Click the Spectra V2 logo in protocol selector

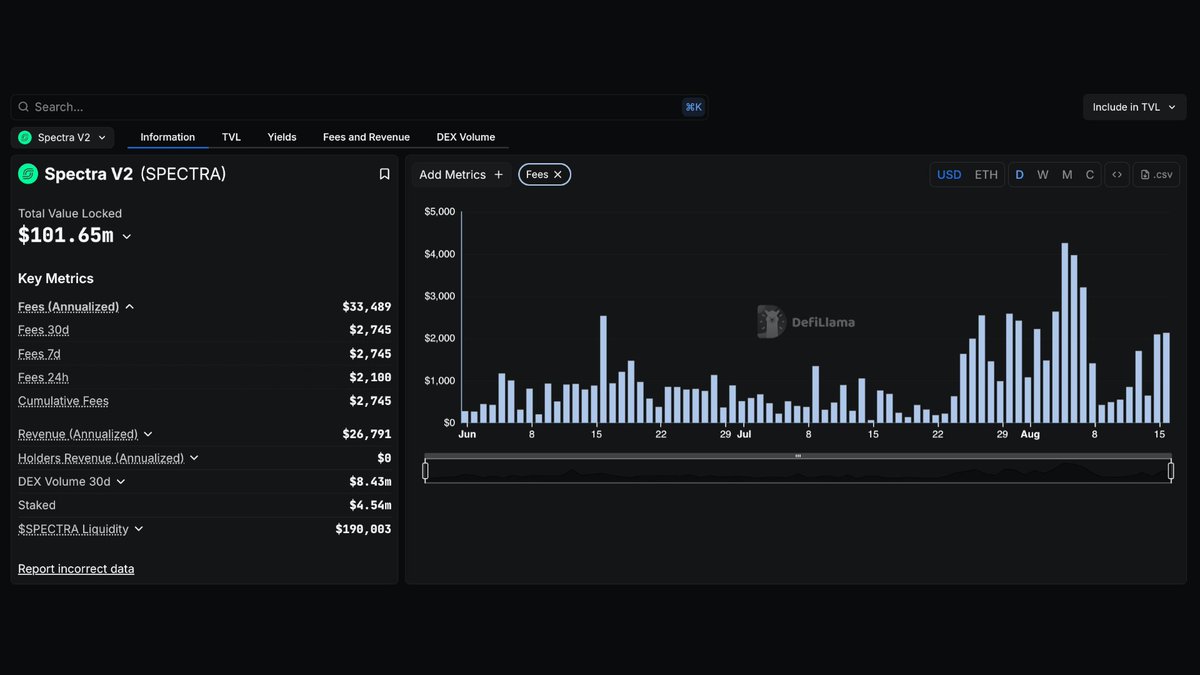coord(25,138)
